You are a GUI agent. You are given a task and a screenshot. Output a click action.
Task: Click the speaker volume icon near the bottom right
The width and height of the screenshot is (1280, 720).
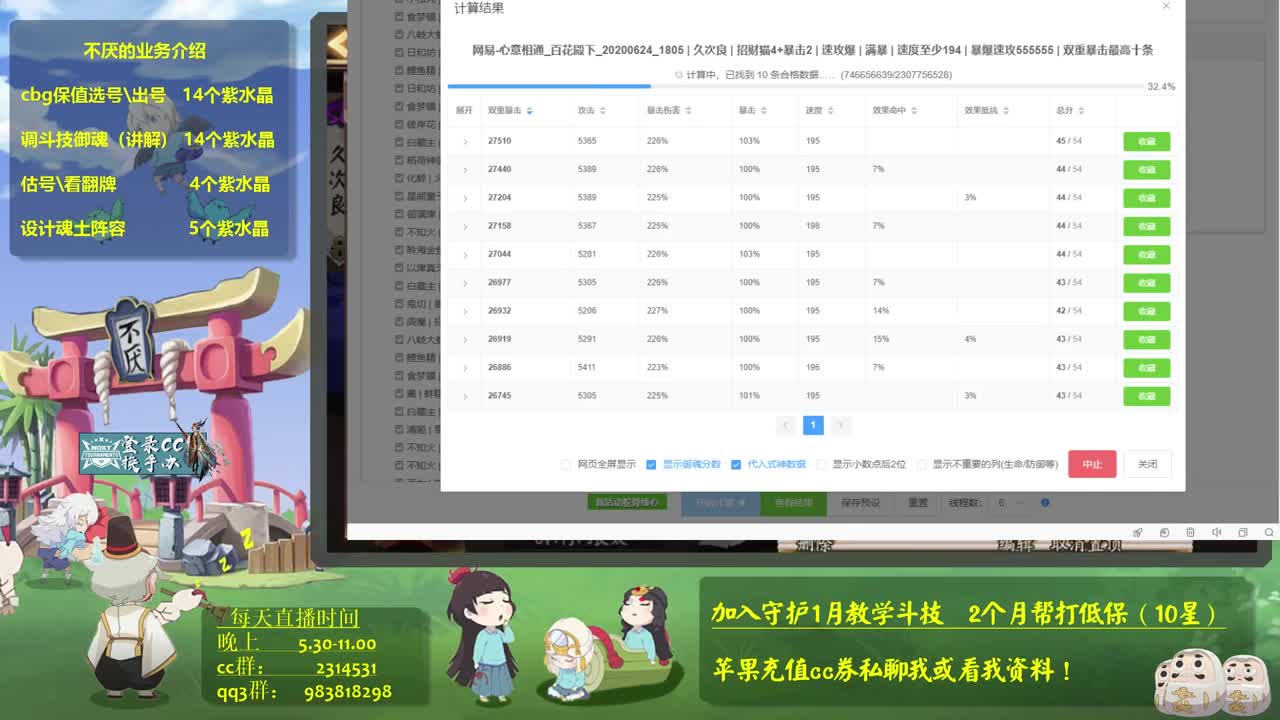pos(1218,533)
